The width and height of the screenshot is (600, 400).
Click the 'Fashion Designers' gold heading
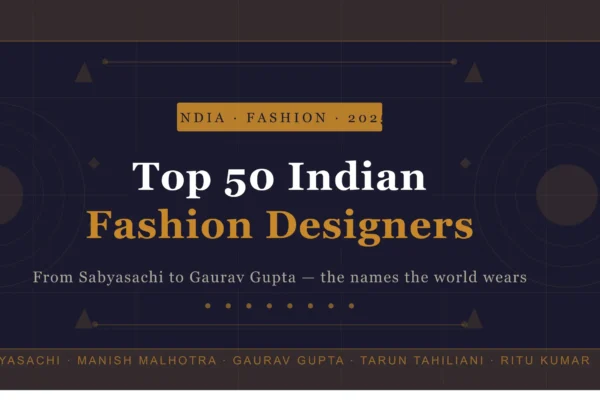(280, 227)
